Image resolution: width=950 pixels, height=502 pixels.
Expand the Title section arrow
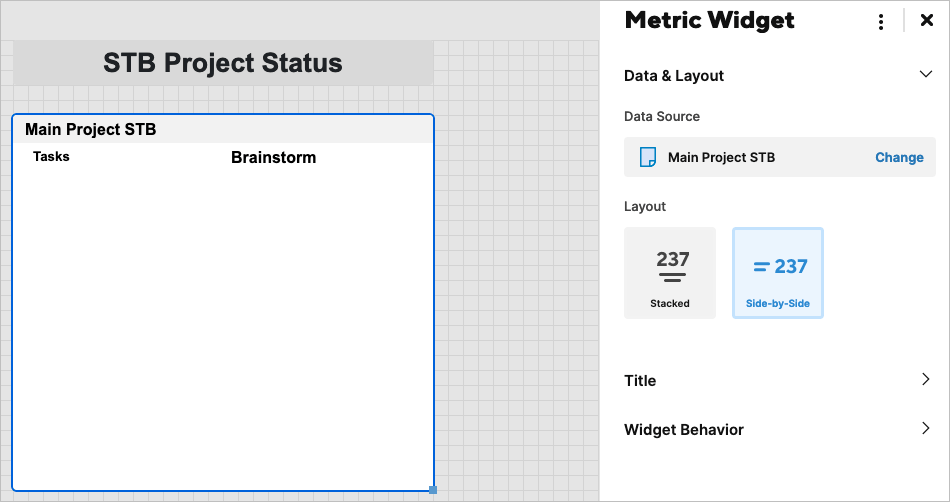click(x=925, y=380)
